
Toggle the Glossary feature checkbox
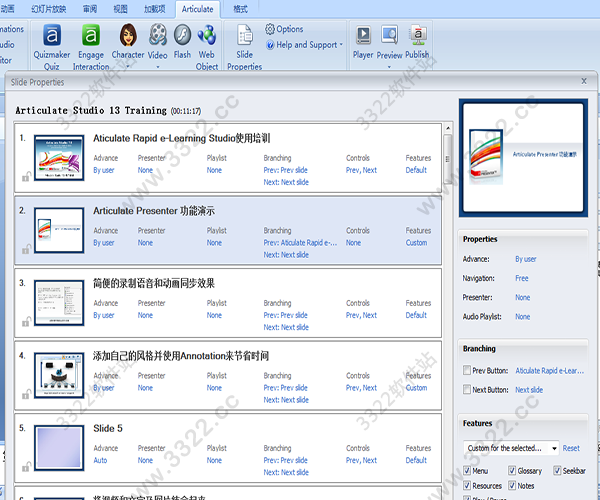tap(512, 471)
